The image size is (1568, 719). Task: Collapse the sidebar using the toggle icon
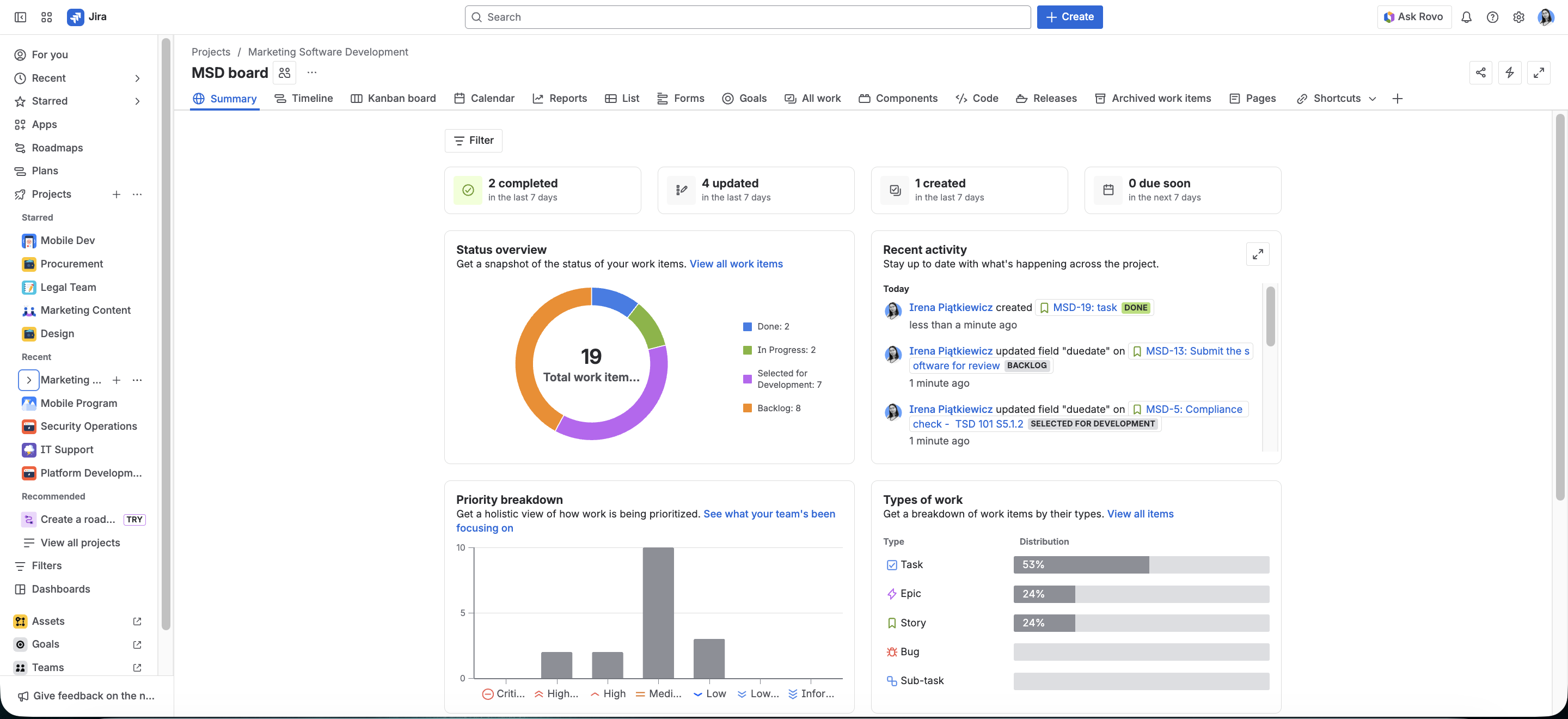20,17
